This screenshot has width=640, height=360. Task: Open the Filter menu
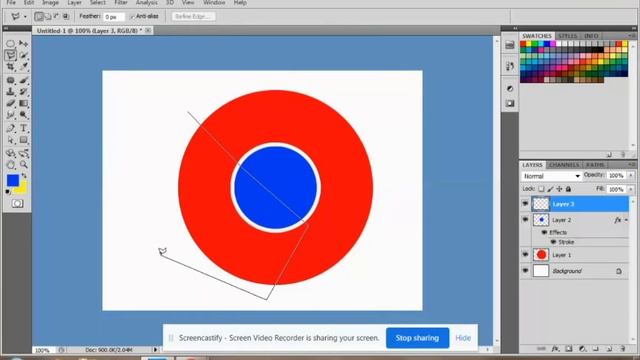pos(121,3)
